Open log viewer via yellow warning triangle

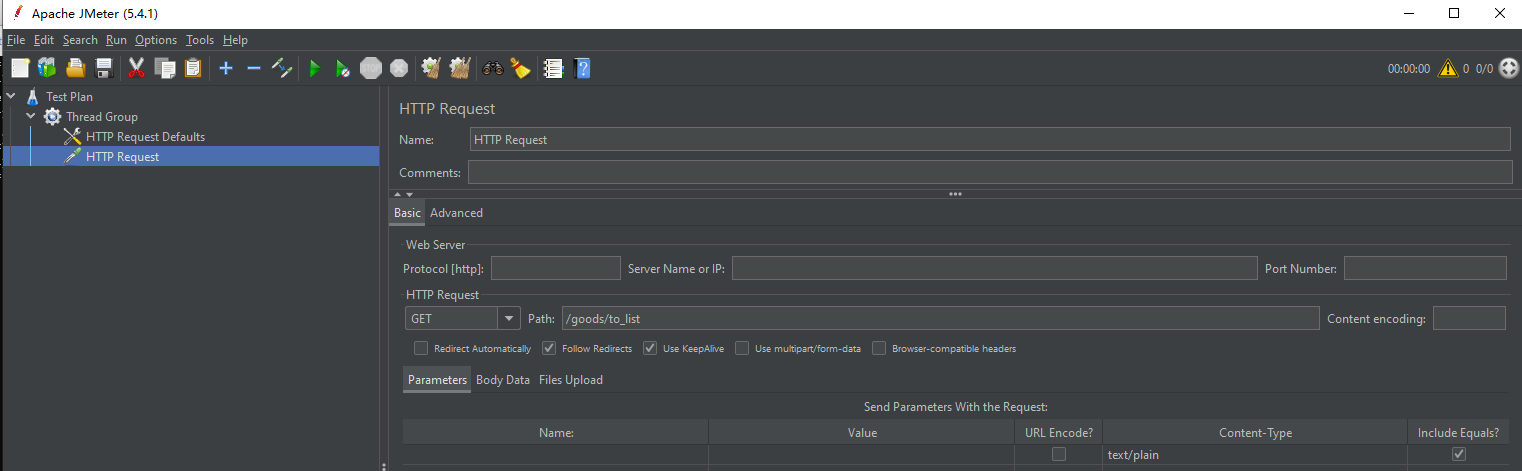pyautogui.click(x=1447, y=68)
